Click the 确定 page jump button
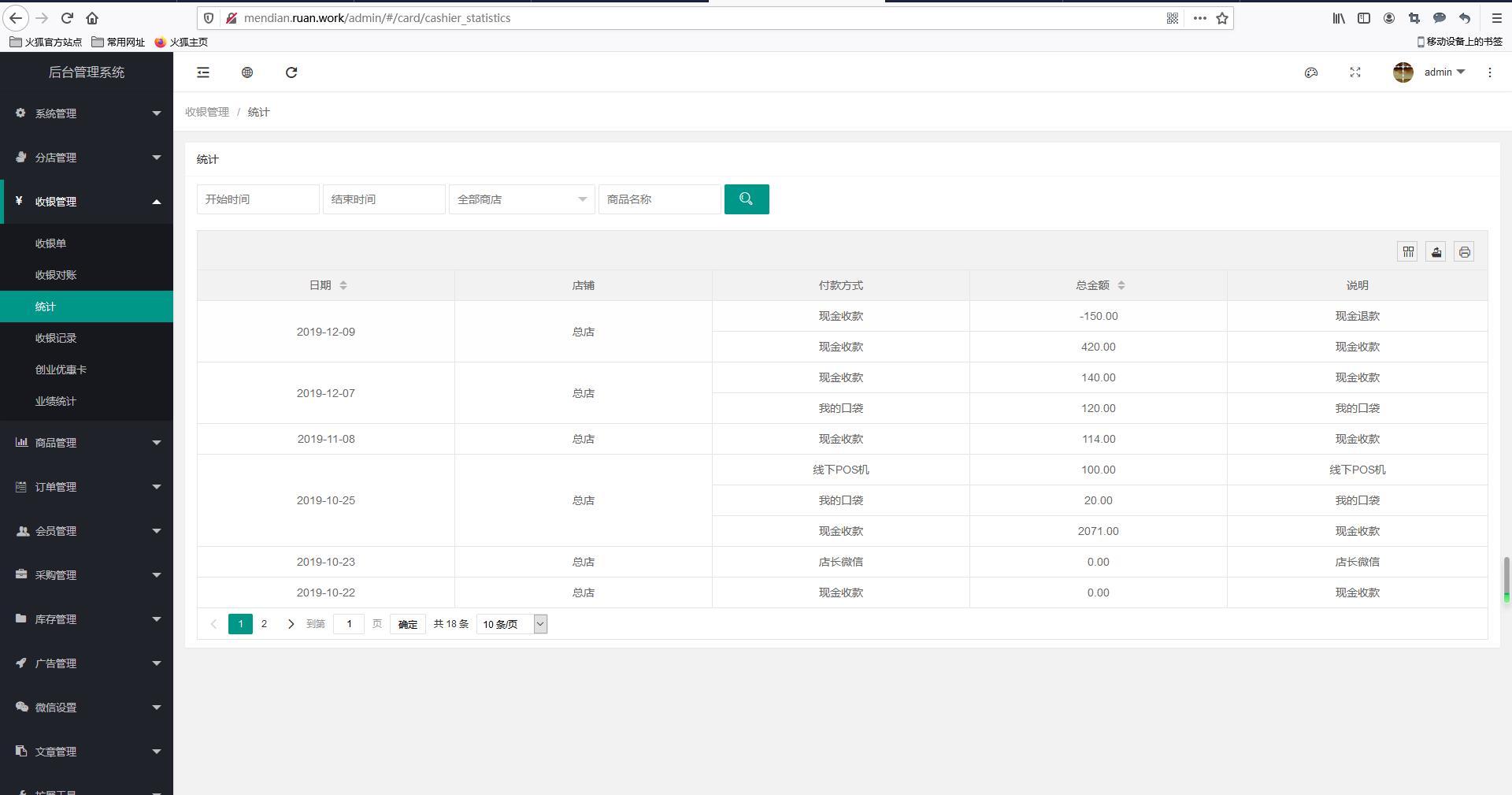 pyautogui.click(x=407, y=624)
